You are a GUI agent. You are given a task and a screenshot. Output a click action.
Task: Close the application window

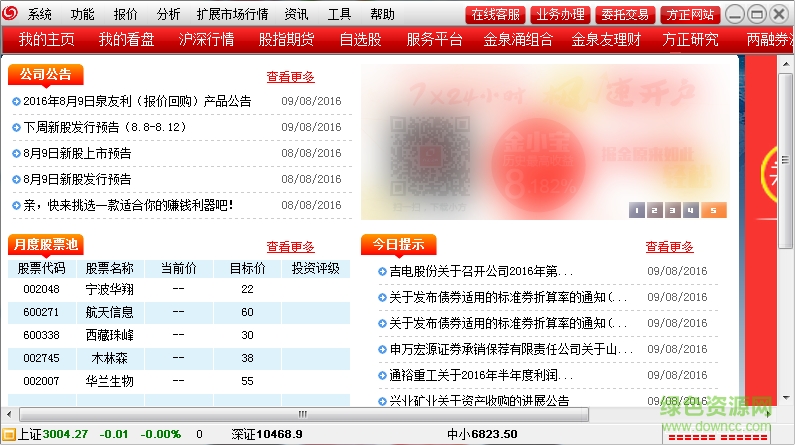778,14
